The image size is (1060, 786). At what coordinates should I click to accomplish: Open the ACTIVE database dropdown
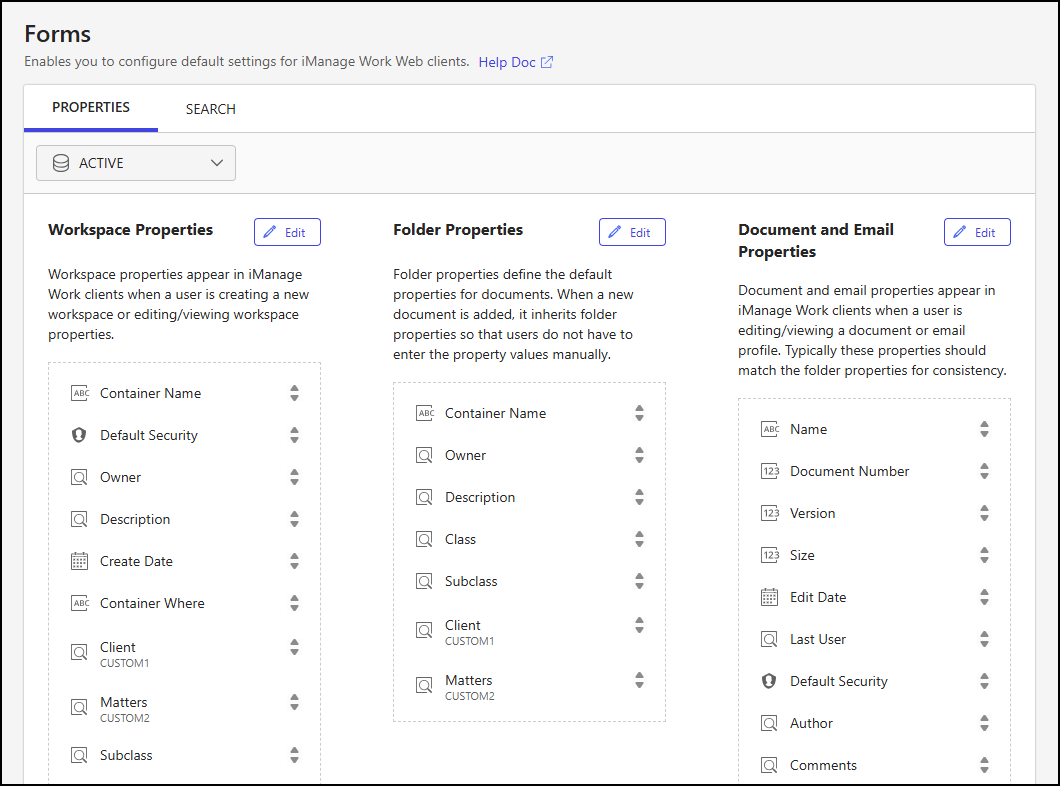(x=135, y=162)
